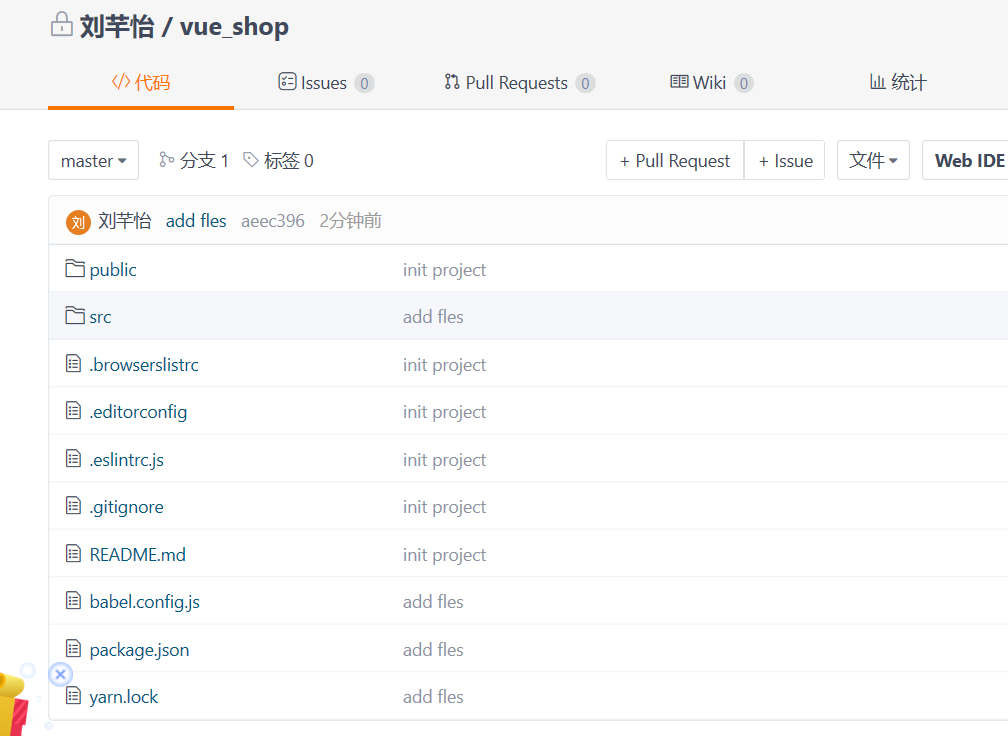Open init project commit for .eslintrc.js
Screen dimensions: 1008x736
444,460
